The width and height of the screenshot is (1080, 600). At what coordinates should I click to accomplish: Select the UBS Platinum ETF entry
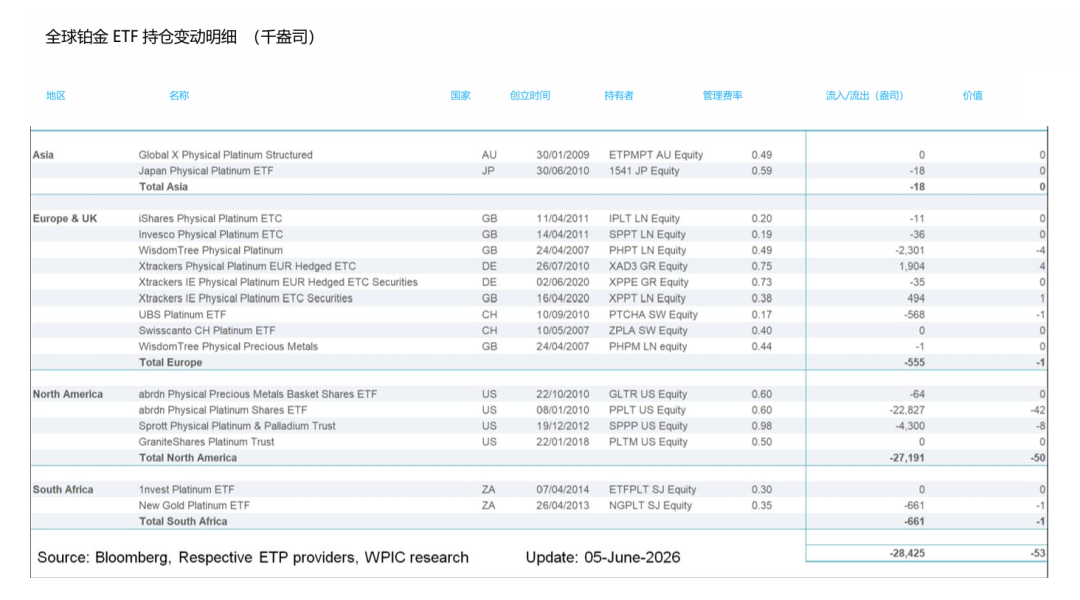point(182,314)
